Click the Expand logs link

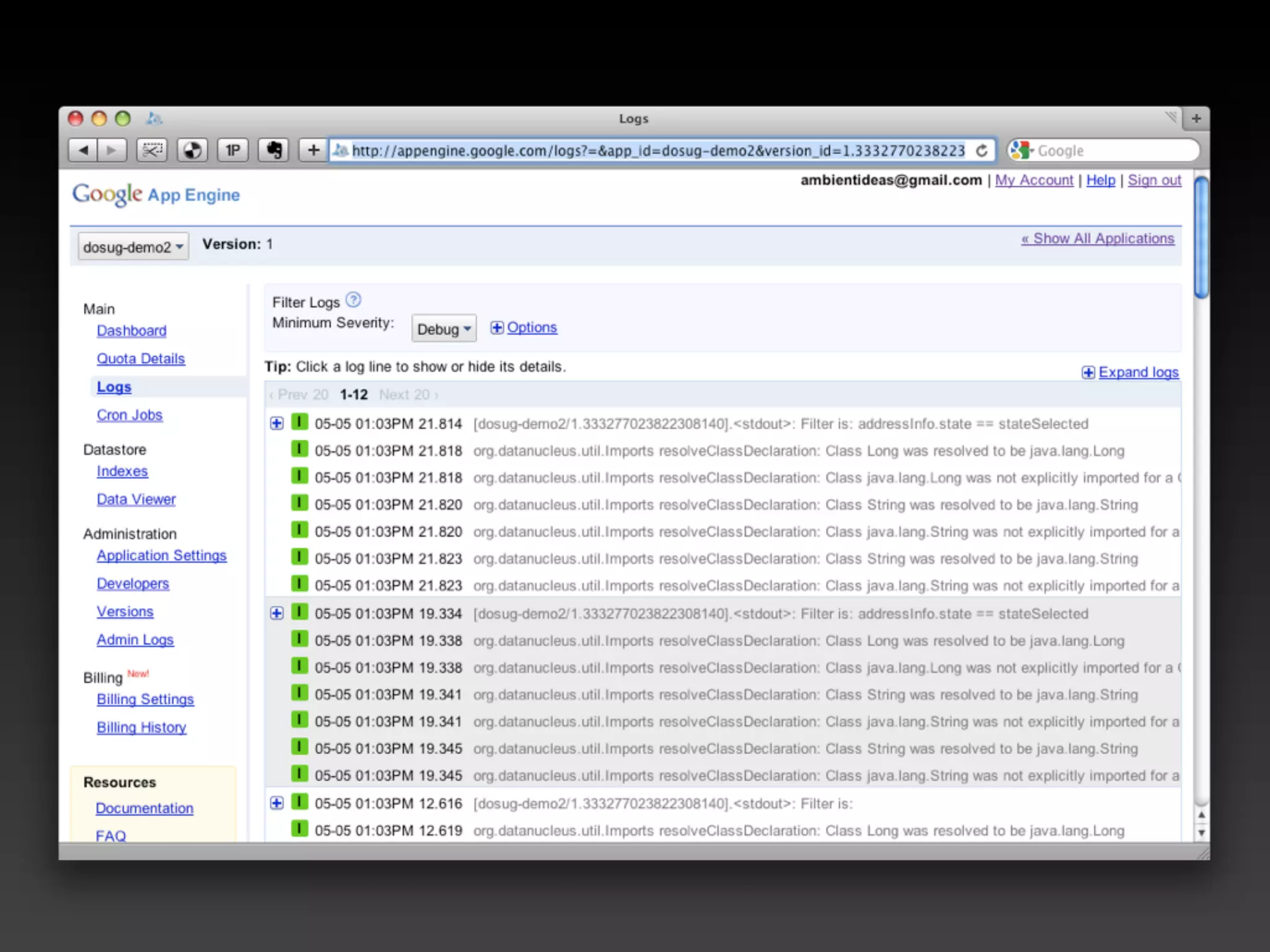(x=1137, y=372)
